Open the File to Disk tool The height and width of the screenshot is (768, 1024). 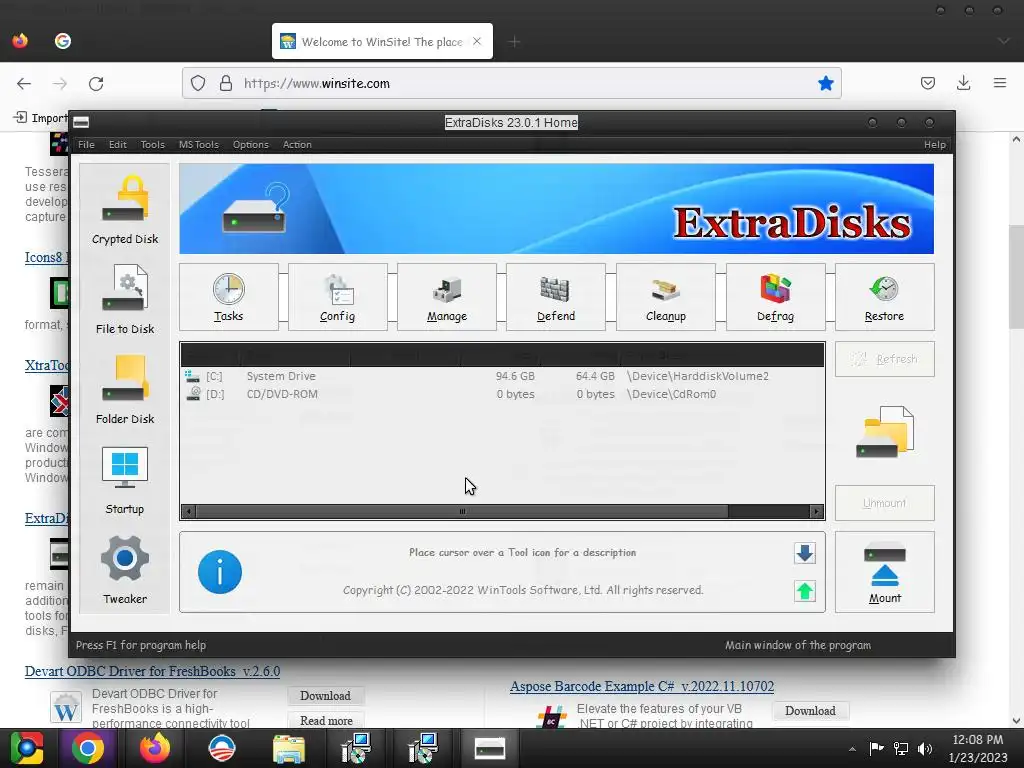point(125,300)
